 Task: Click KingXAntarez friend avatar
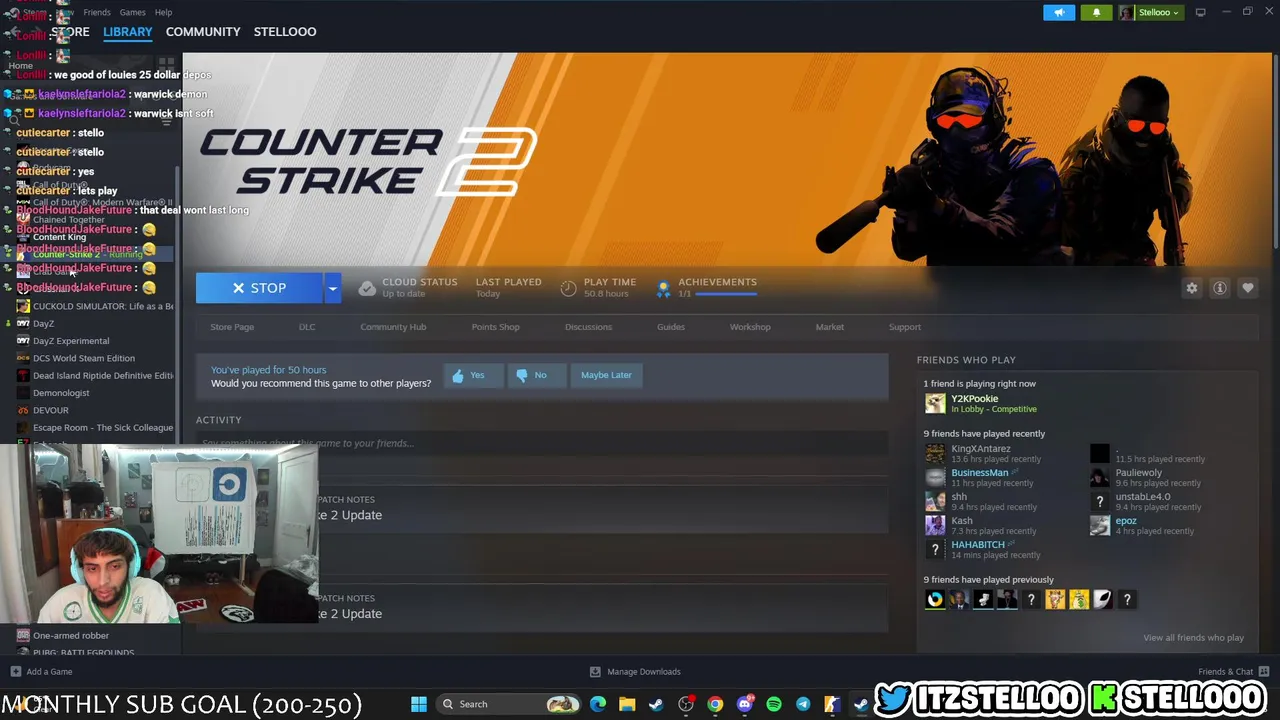pyautogui.click(x=935, y=453)
